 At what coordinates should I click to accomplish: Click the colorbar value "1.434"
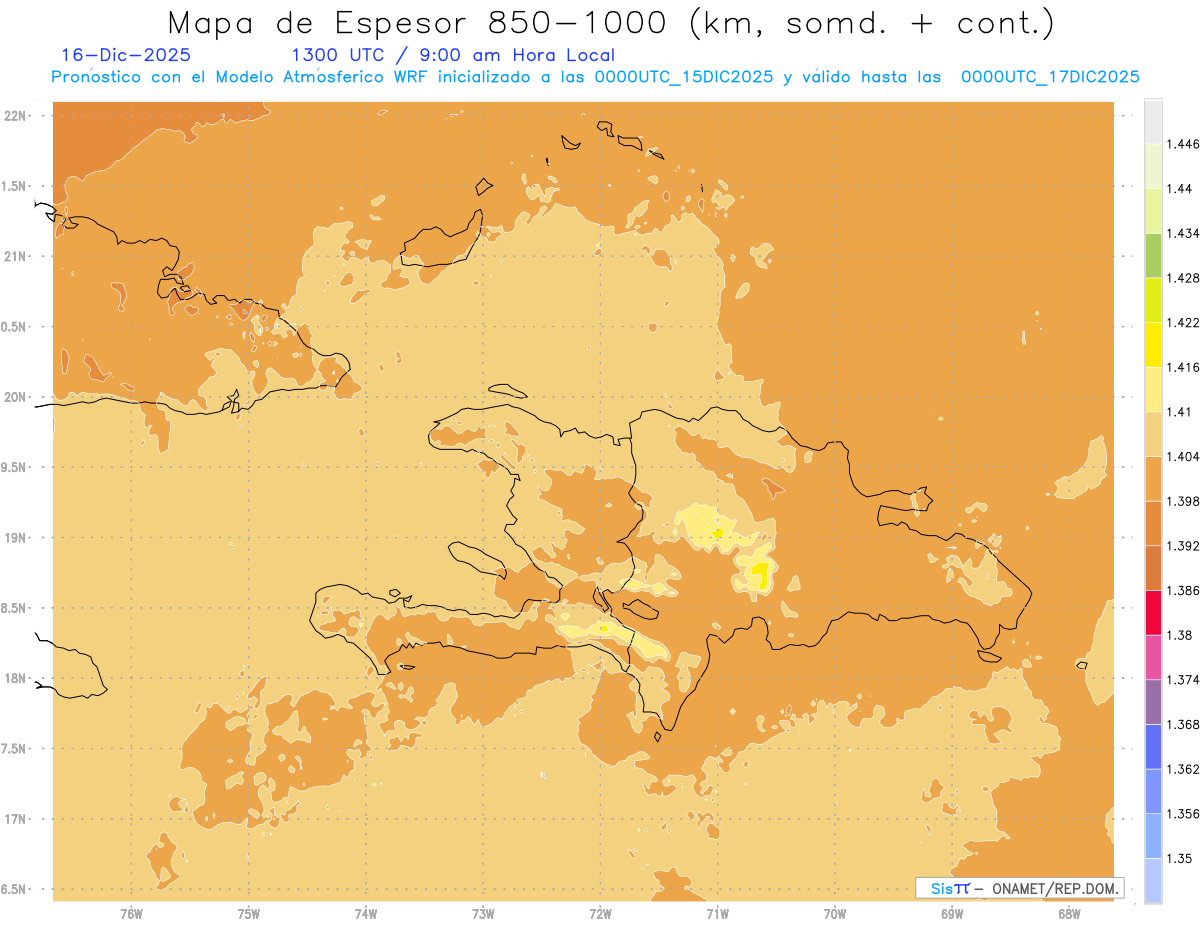pos(1183,233)
